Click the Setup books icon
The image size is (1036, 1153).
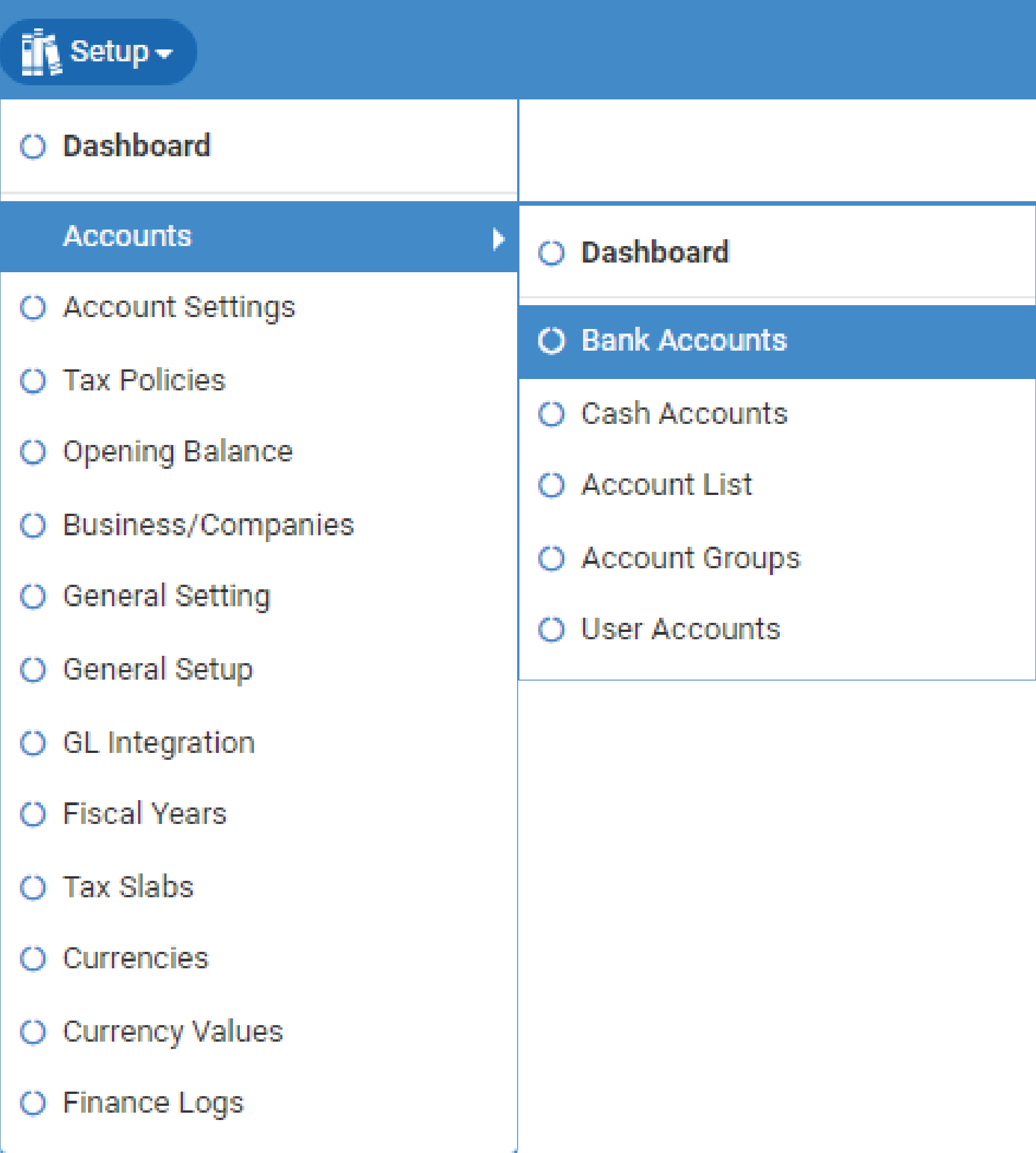[40, 52]
